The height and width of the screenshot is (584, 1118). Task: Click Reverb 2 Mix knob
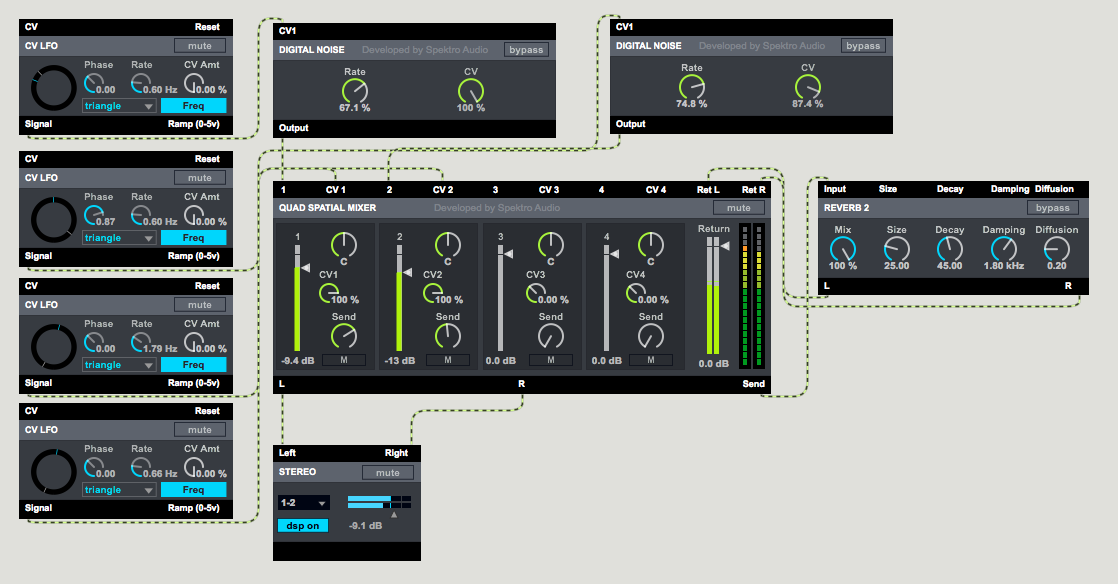843,249
